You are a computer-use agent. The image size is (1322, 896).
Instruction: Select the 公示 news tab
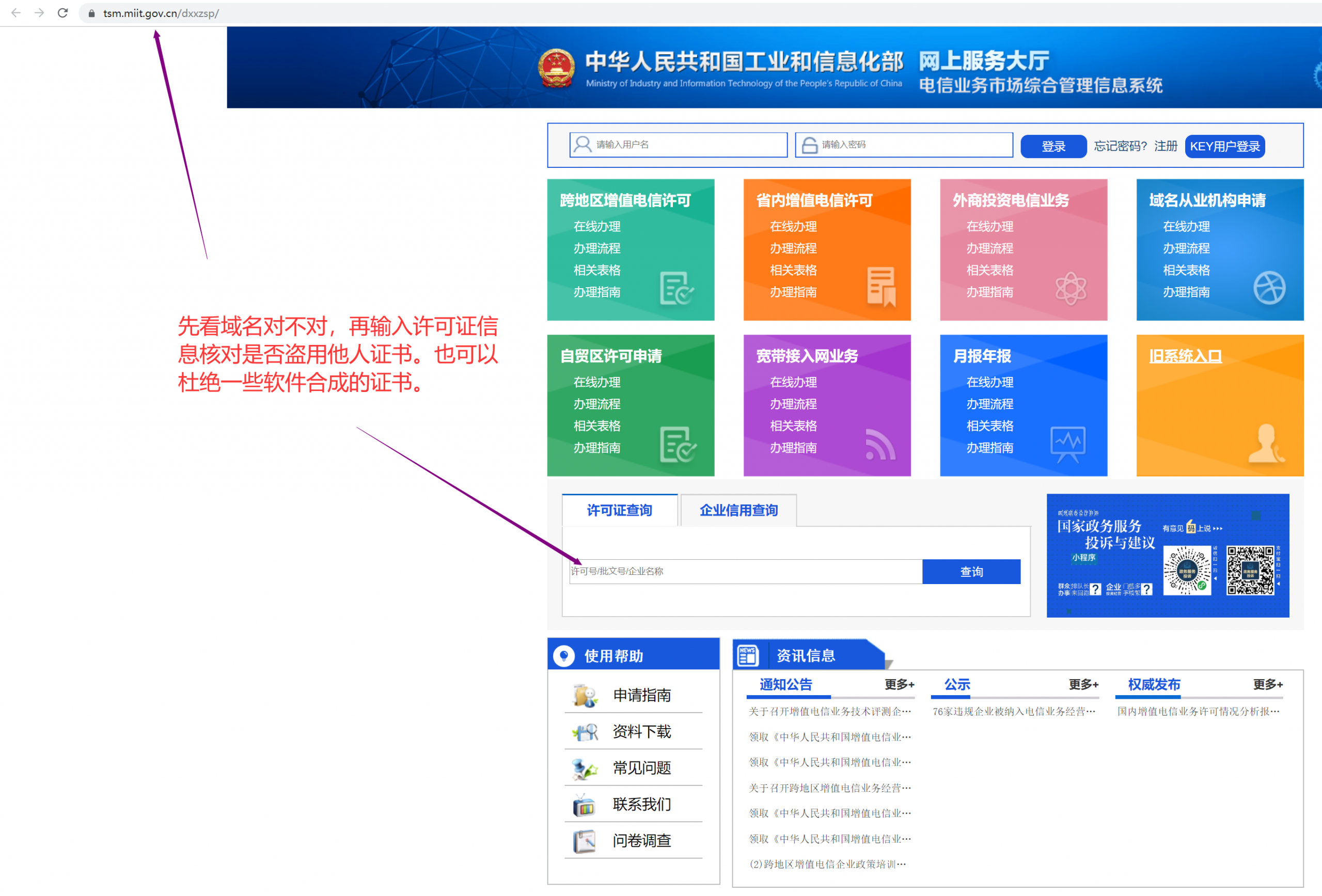tap(957, 684)
